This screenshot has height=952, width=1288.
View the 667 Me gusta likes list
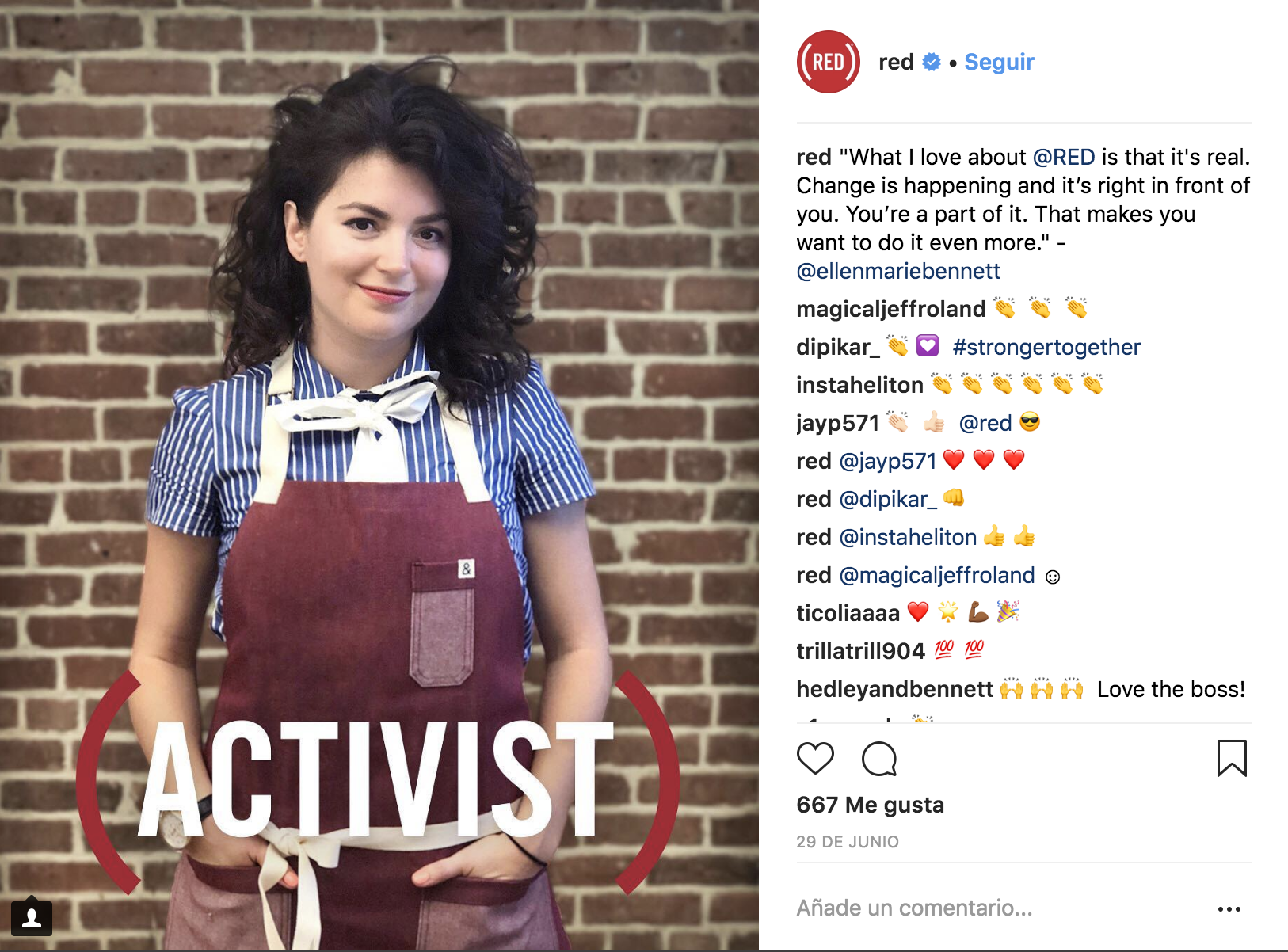tap(871, 805)
